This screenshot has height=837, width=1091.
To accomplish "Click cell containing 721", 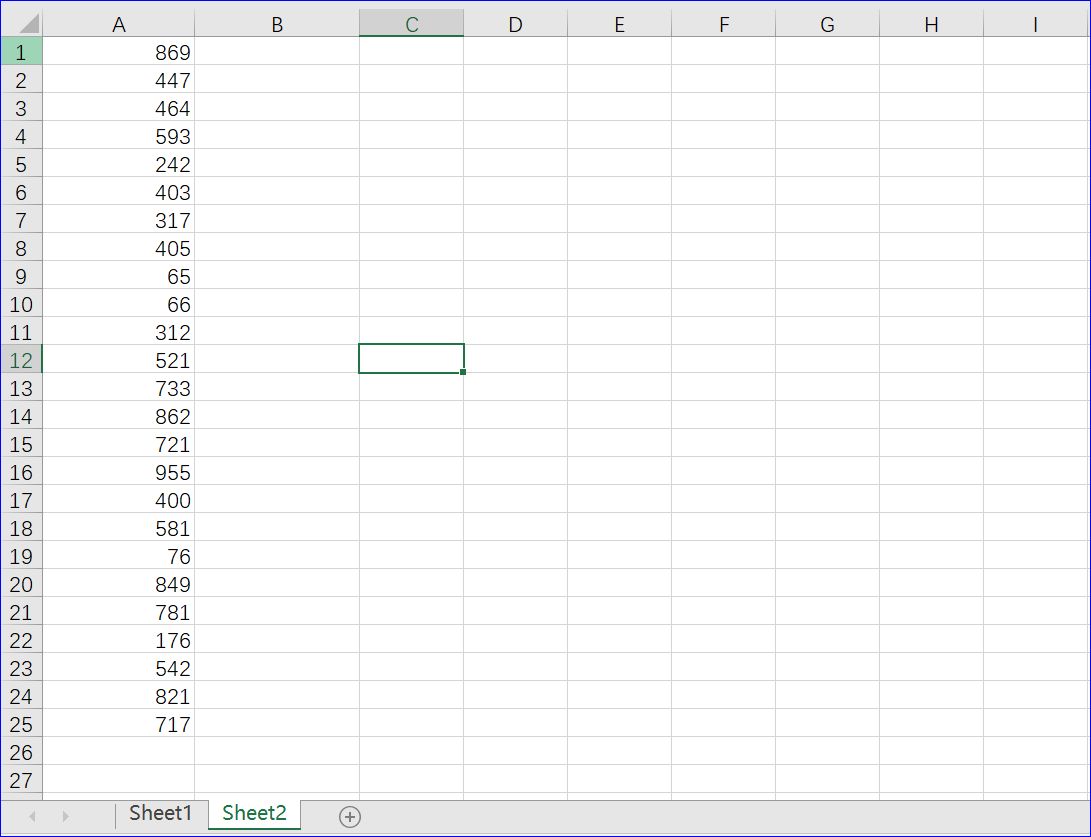I will pos(118,444).
